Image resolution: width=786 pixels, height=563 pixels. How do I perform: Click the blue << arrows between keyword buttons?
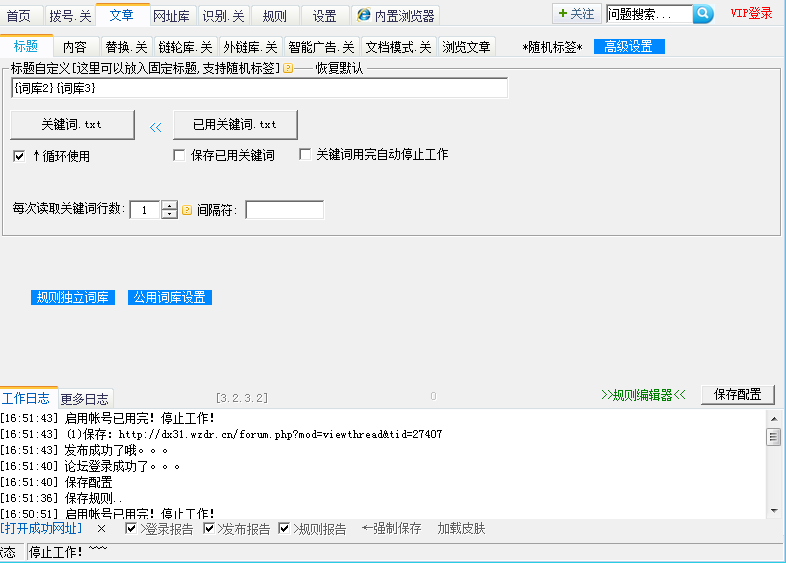point(155,127)
